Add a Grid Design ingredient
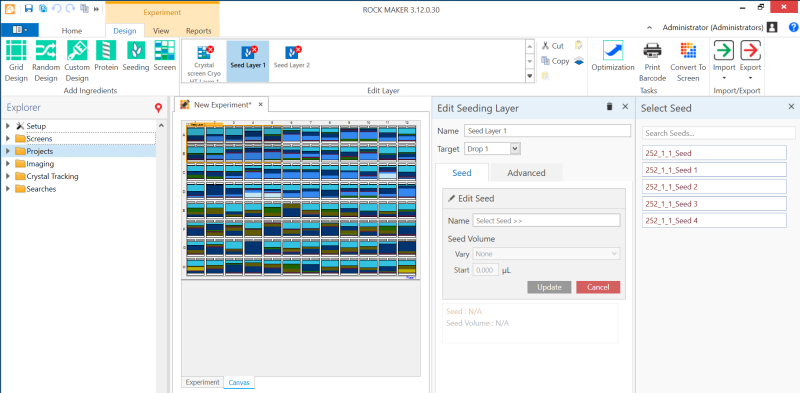The width and height of the screenshot is (800, 393). tap(16, 61)
